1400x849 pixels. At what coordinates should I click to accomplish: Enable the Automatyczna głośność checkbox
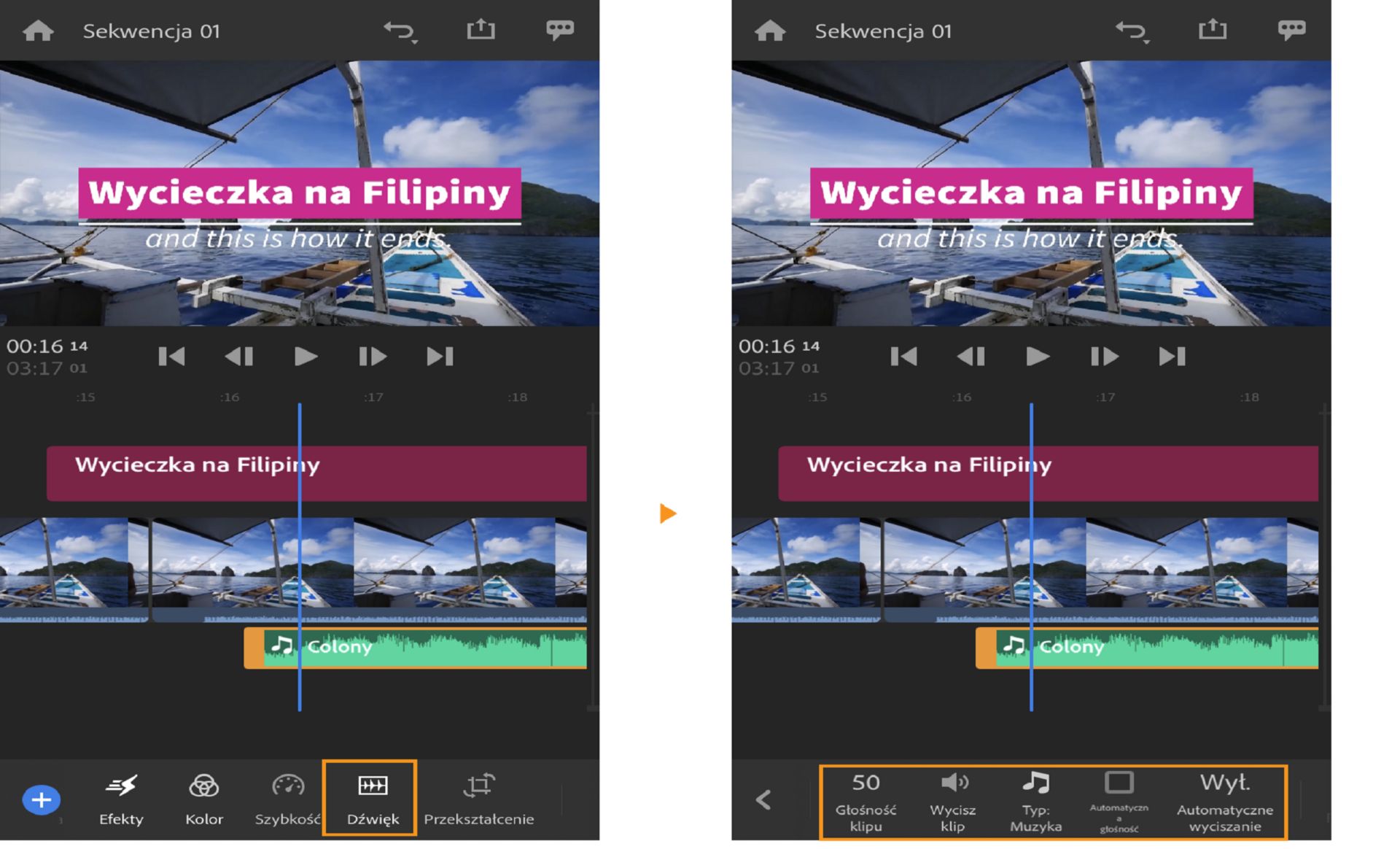coord(1119,783)
